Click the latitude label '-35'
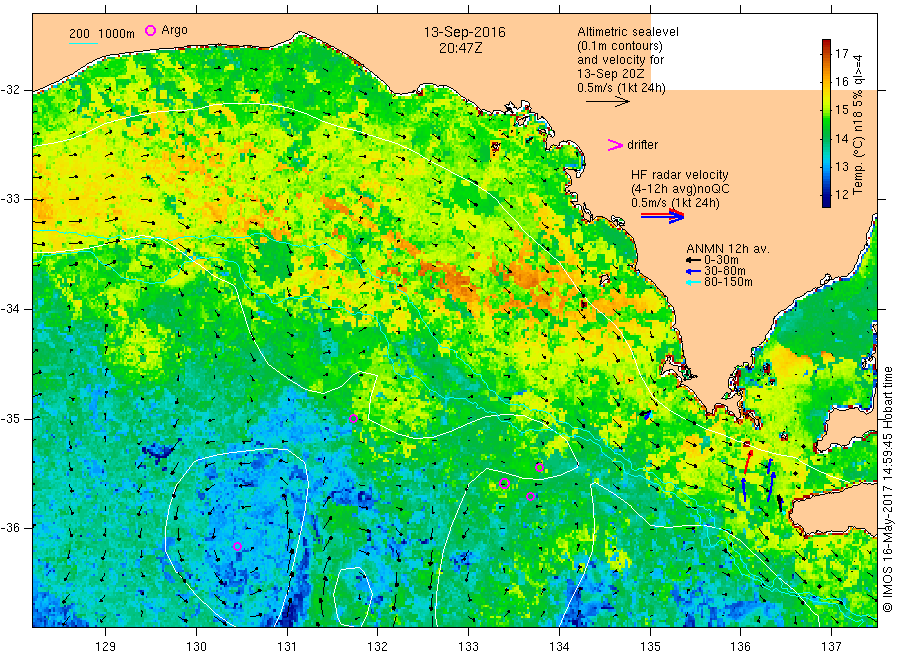The image size is (900, 660). 10,418
